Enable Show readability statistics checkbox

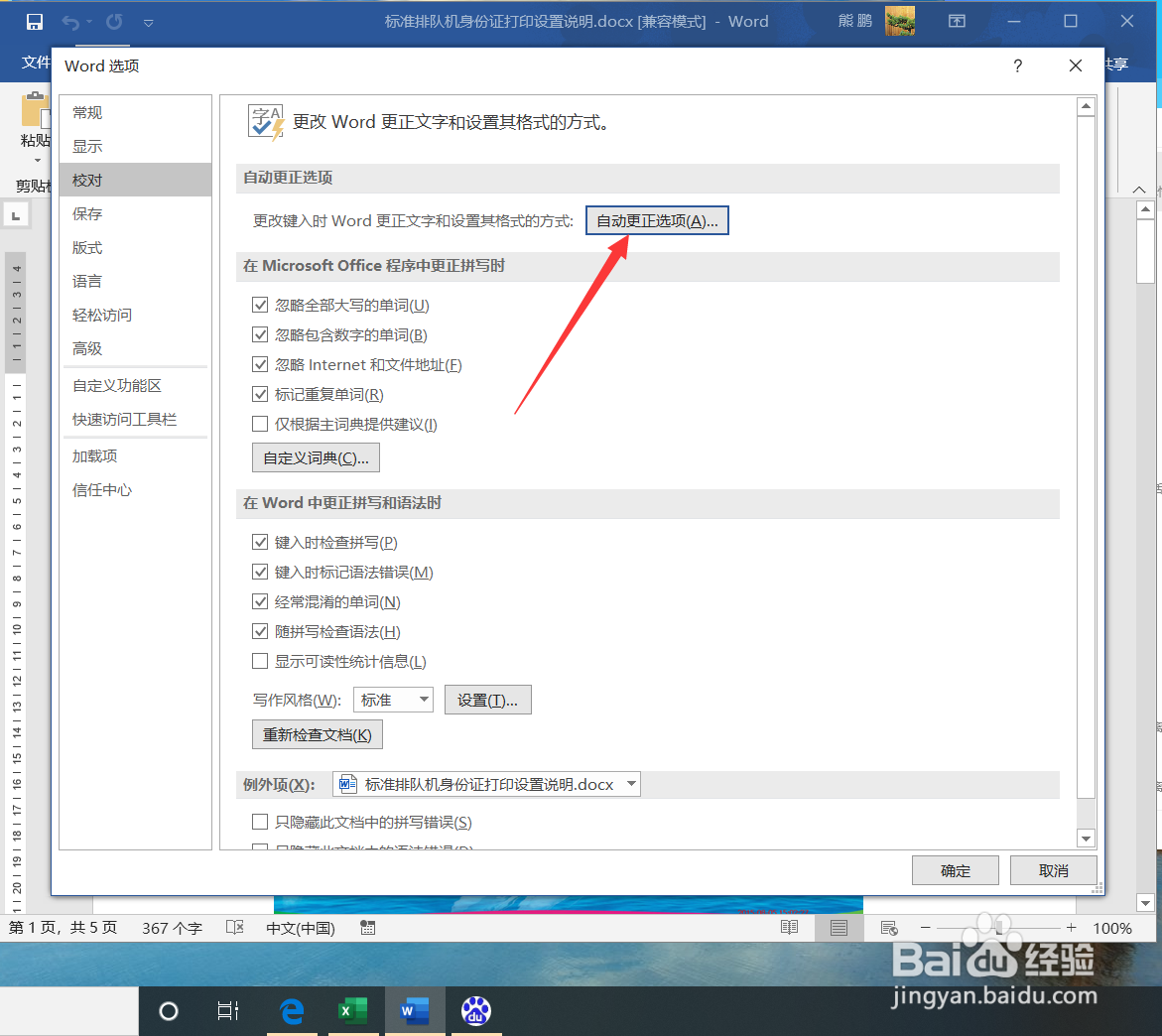pos(260,661)
